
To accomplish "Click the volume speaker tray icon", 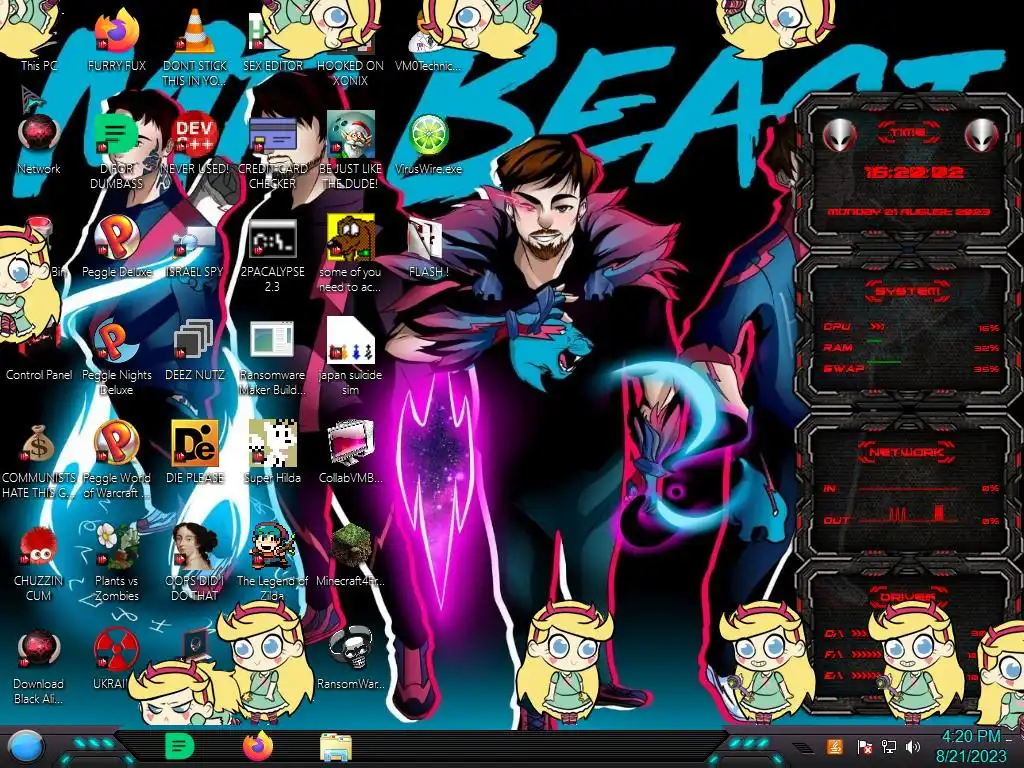I will pos(914,746).
